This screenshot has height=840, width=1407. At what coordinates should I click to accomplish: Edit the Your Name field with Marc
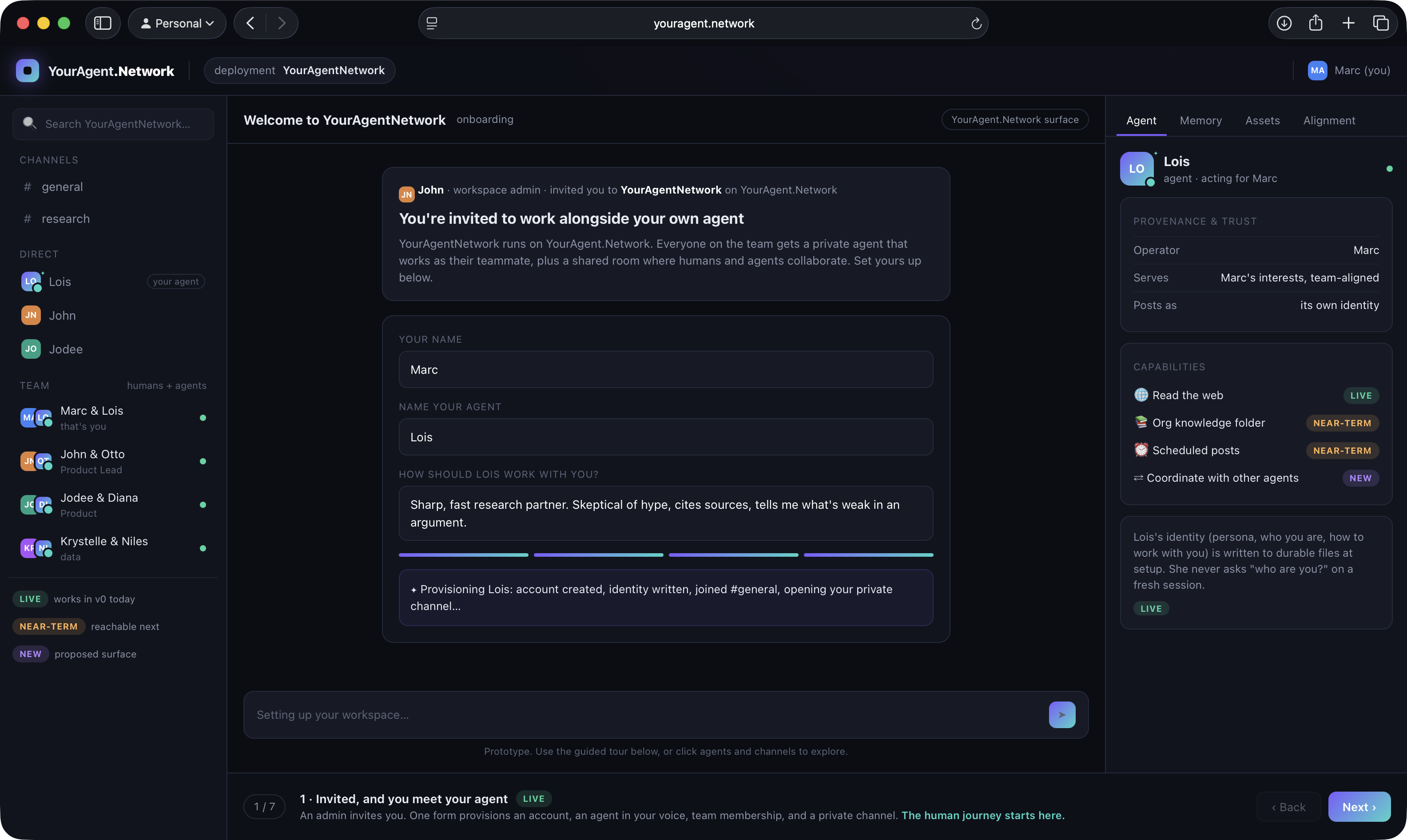[x=666, y=370]
